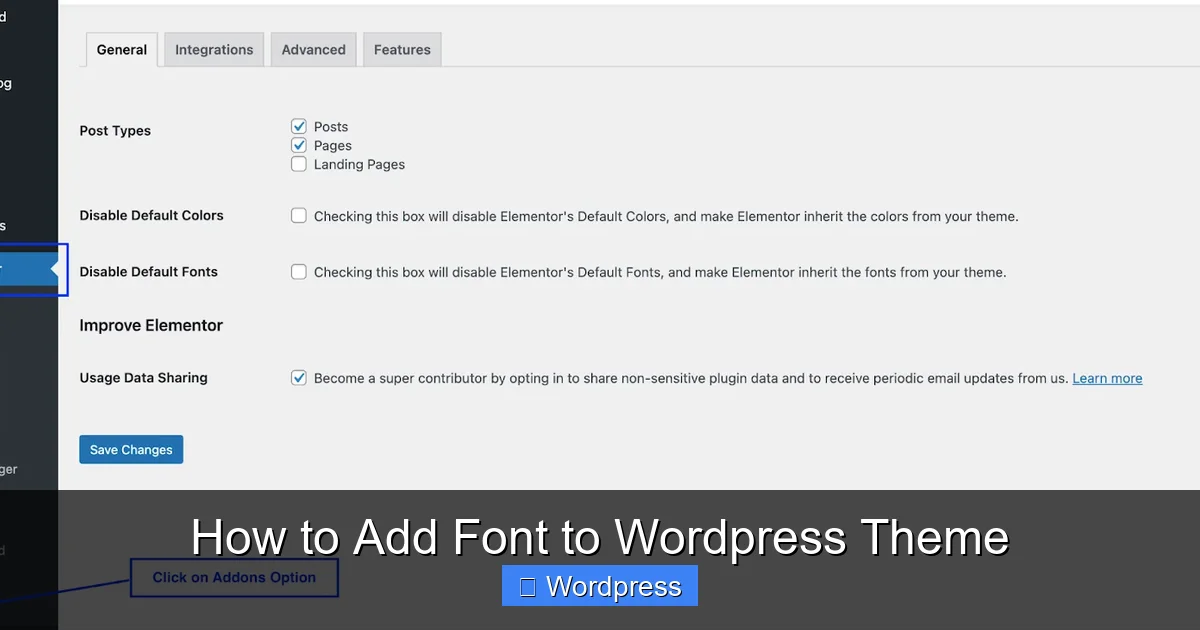Open the Advanced settings tab
1200x630 pixels.
313,50
